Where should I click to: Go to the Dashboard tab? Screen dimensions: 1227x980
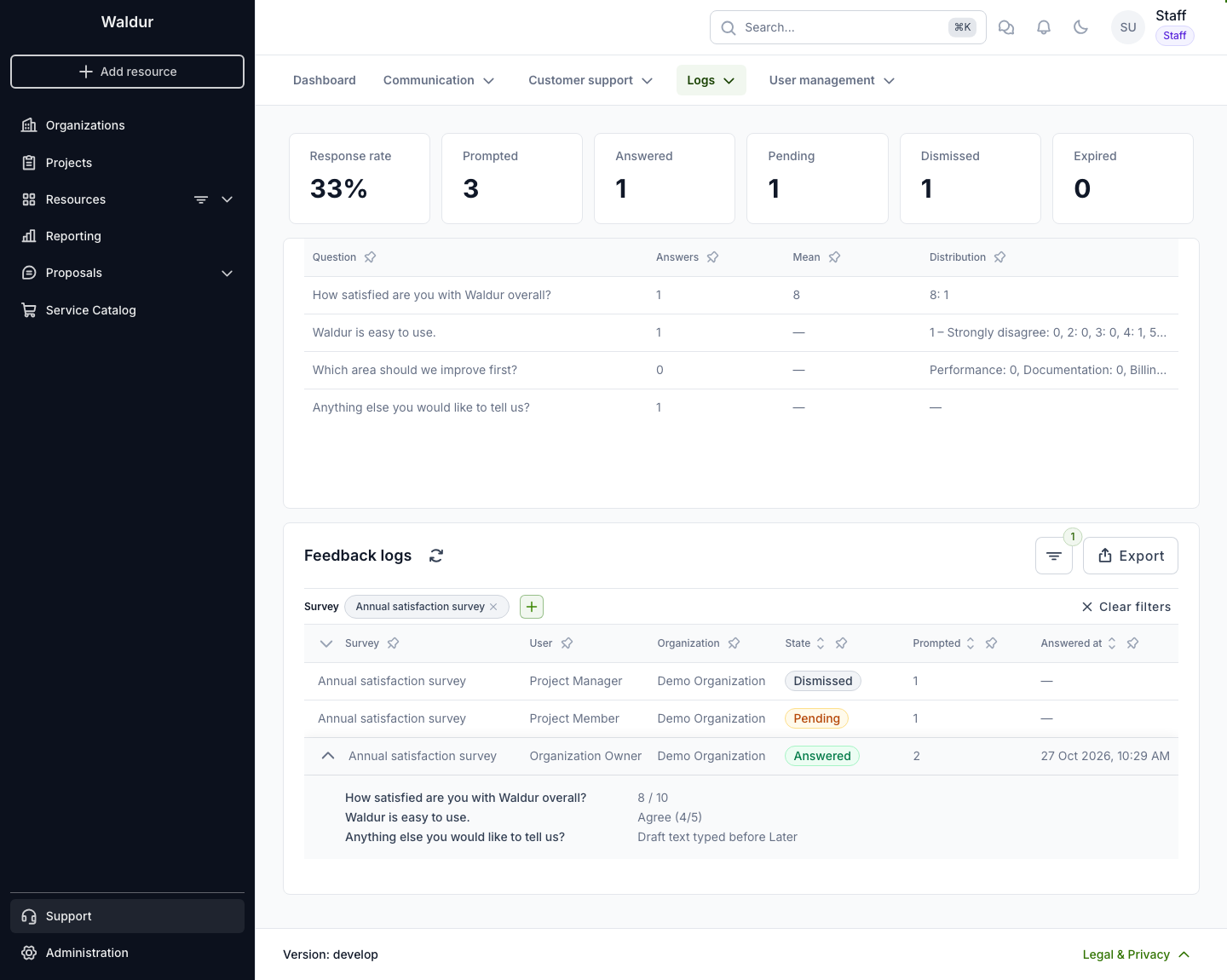click(x=325, y=80)
